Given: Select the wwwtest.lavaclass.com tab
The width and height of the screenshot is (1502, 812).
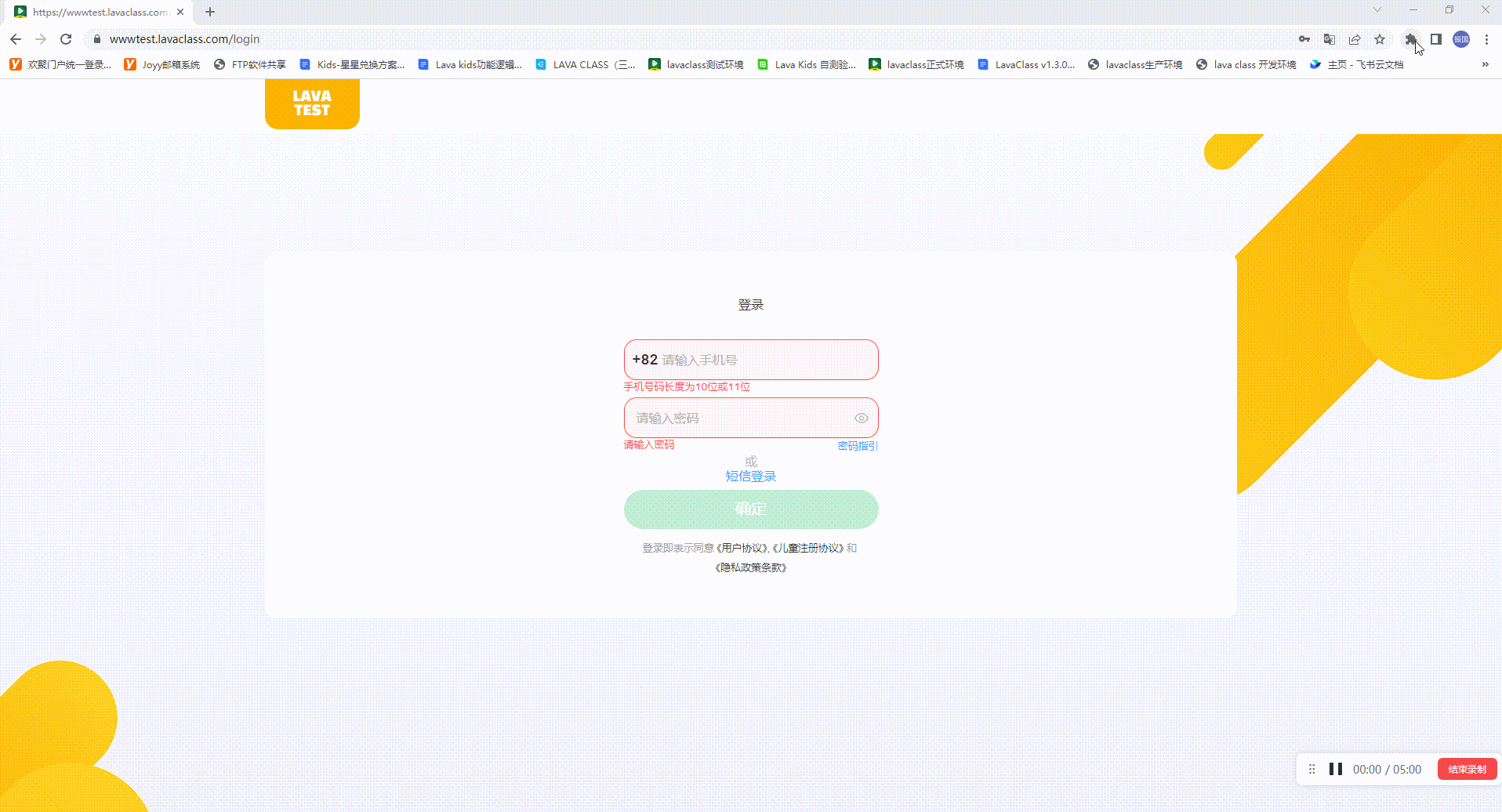Looking at the screenshot, I should 100,12.
